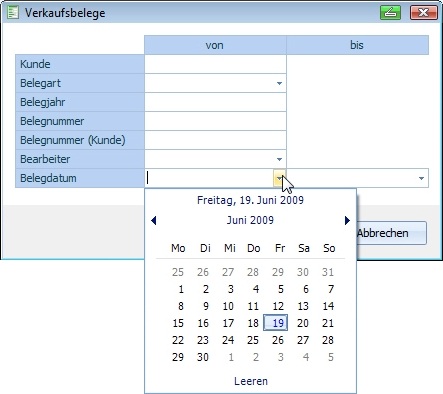The width and height of the screenshot is (443, 394).
Task: Click the Belegnummer input field
Action: (x=215, y=121)
